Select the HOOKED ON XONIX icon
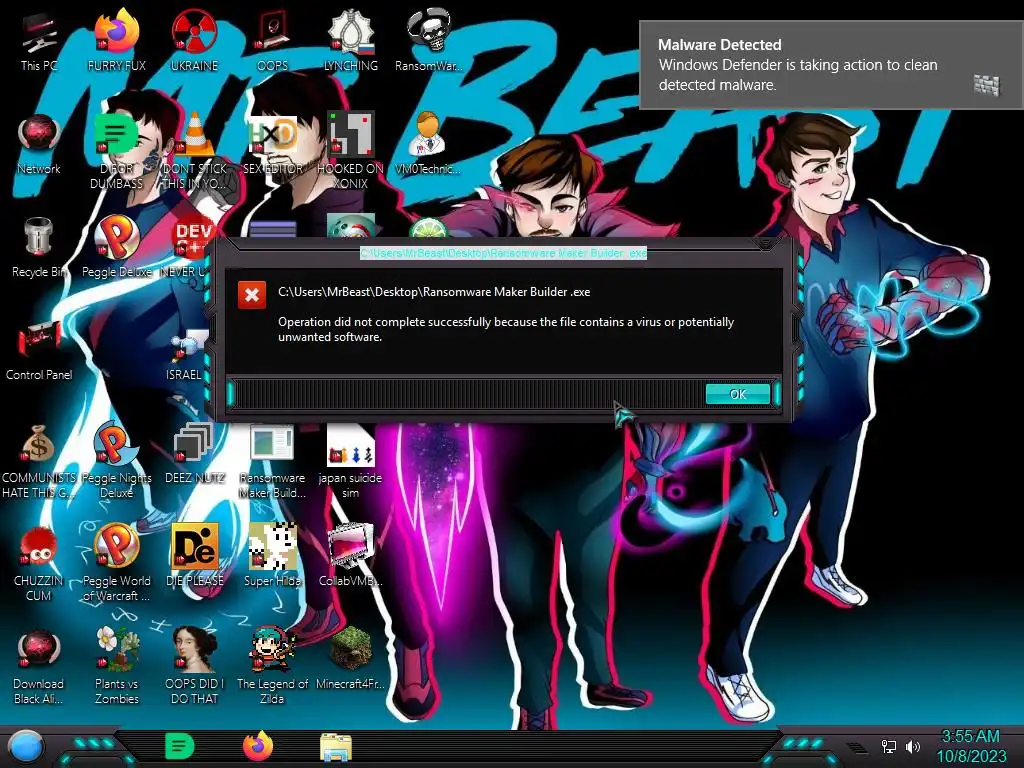Image resolution: width=1024 pixels, height=768 pixels. point(351,150)
